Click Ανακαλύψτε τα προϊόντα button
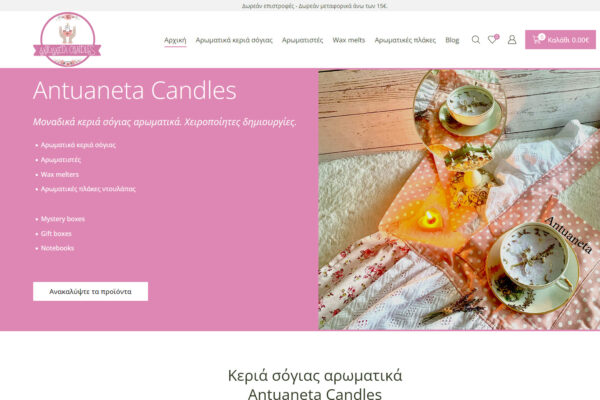The image size is (600, 400). pos(90,291)
